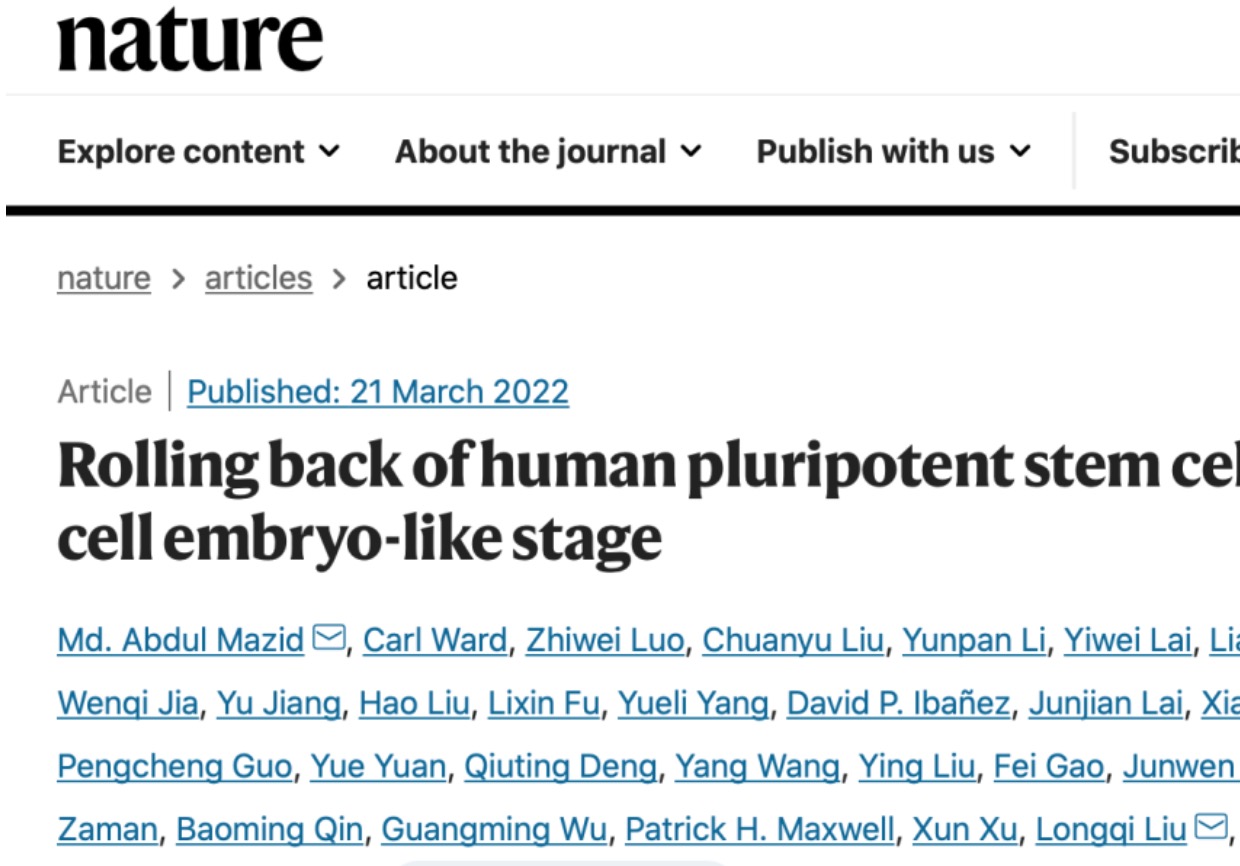Open the Subscribe menu item
1240x866 pixels.
point(1174,151)
